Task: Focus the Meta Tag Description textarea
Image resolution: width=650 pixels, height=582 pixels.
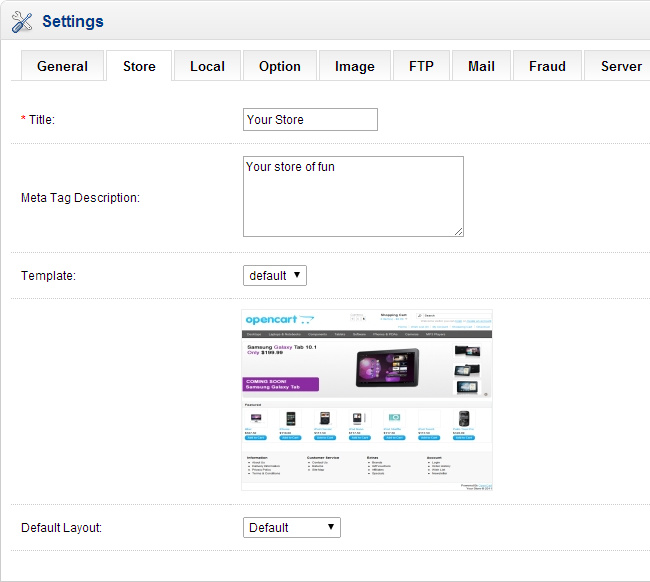Action: tap(353, 196)
